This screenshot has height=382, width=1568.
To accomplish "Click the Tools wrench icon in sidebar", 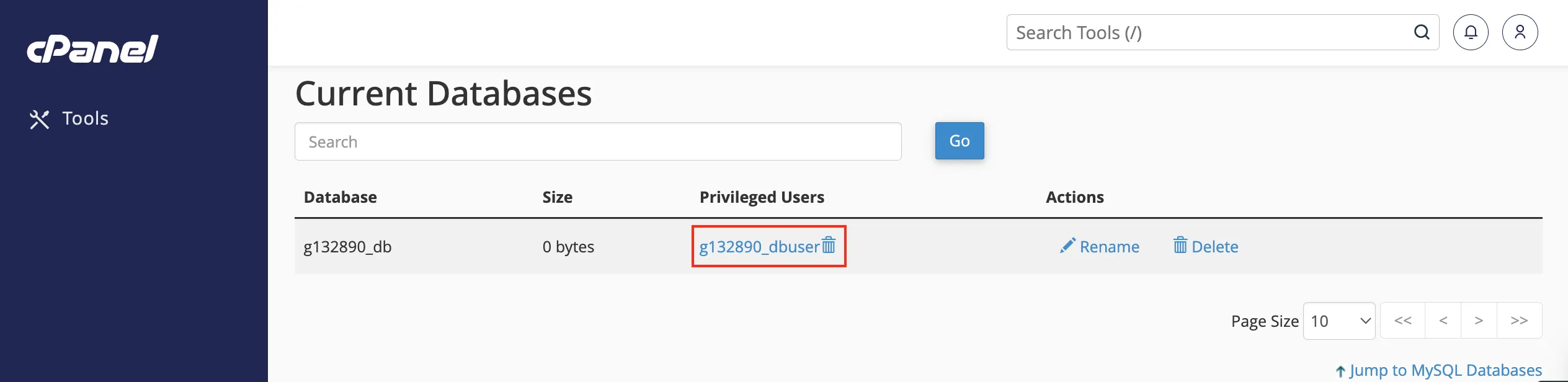I will [x=39, y=119].
